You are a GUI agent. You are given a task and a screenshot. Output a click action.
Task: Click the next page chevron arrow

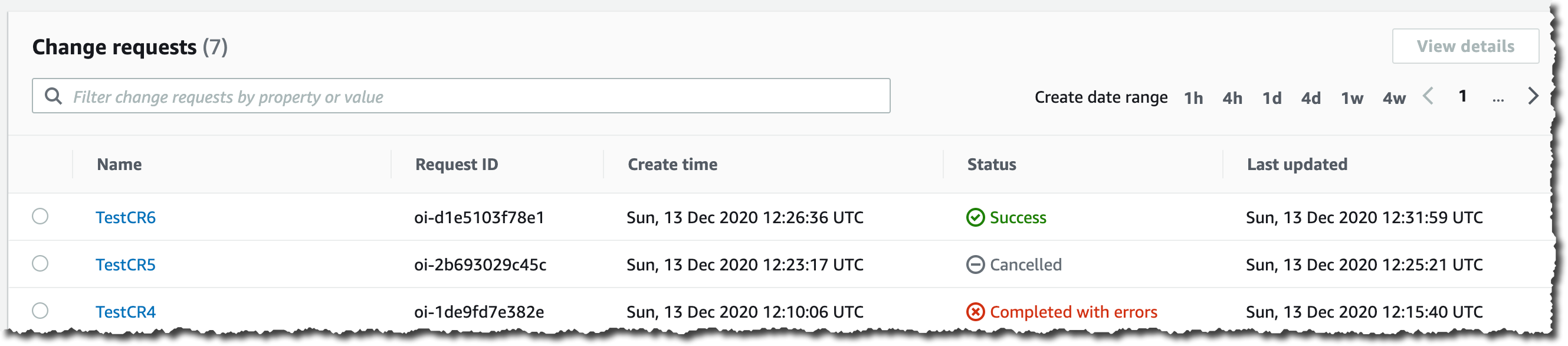pyautogui.click(x=1534, y=96)
